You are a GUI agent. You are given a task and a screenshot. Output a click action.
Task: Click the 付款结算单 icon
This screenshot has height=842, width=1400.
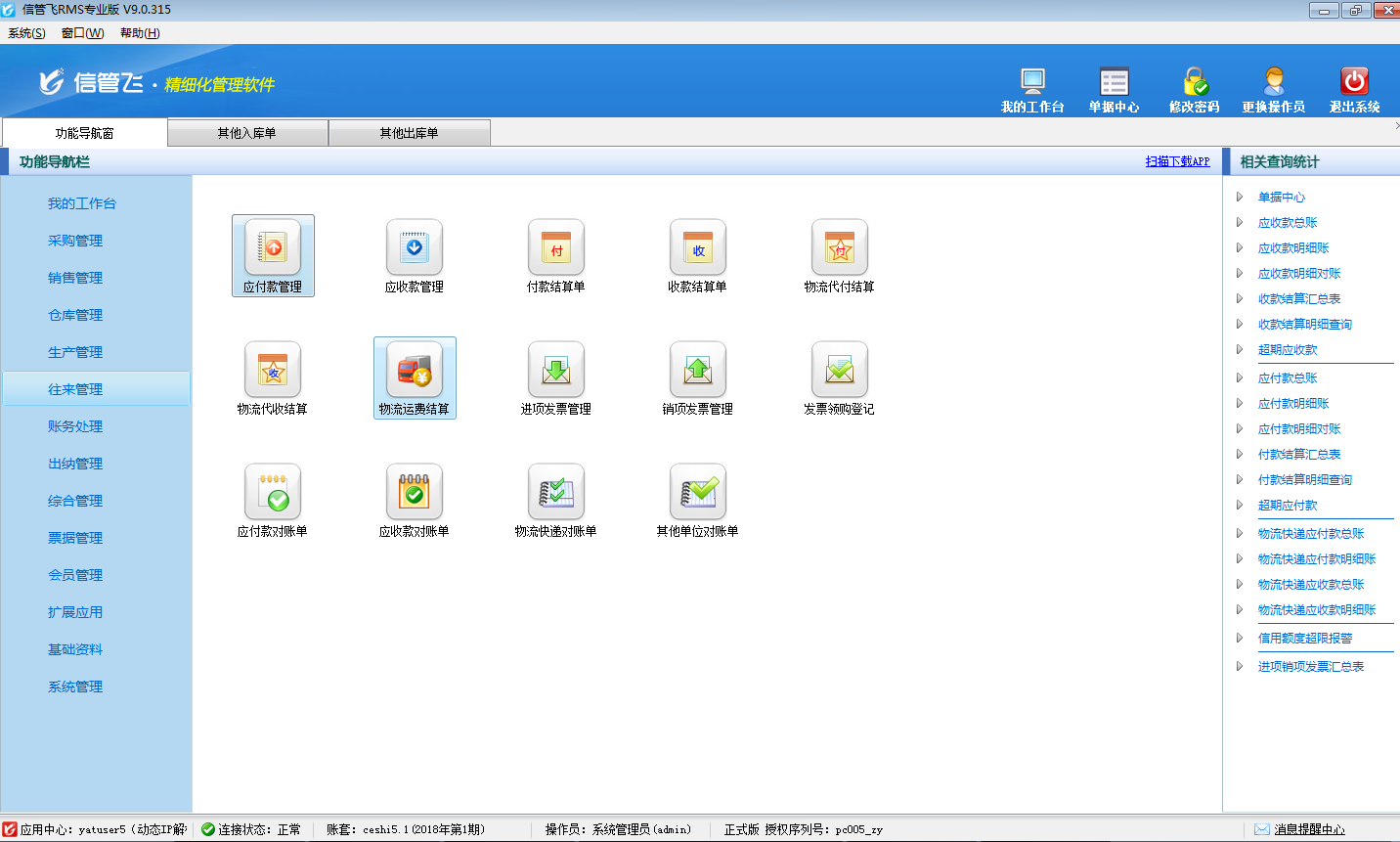point(556,247)
